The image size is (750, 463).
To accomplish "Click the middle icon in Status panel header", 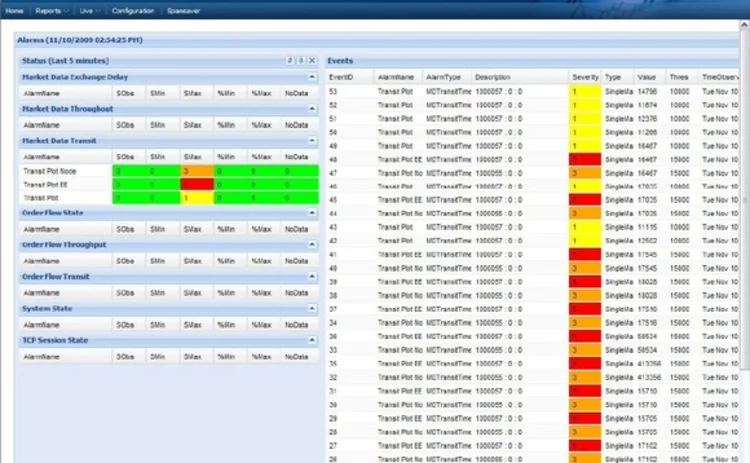I will [x=301, y=60].
